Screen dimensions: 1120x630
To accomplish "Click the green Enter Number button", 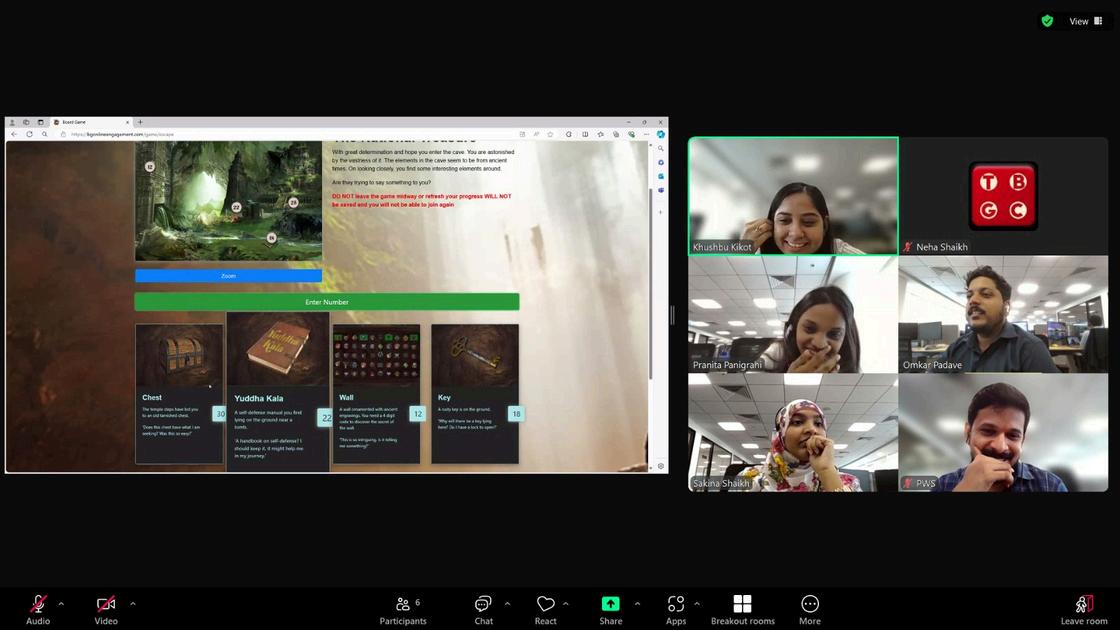I will [x=327, y=302].
